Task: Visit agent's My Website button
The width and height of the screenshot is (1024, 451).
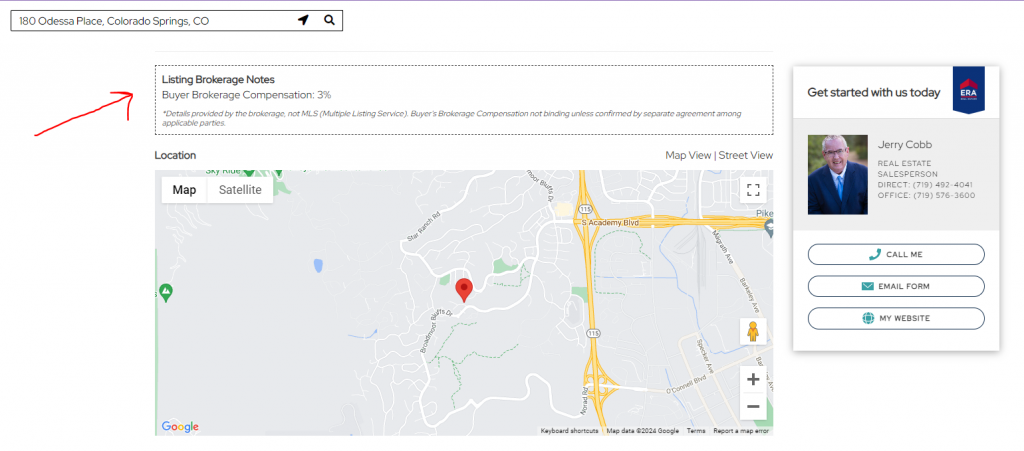Action: 895,318
